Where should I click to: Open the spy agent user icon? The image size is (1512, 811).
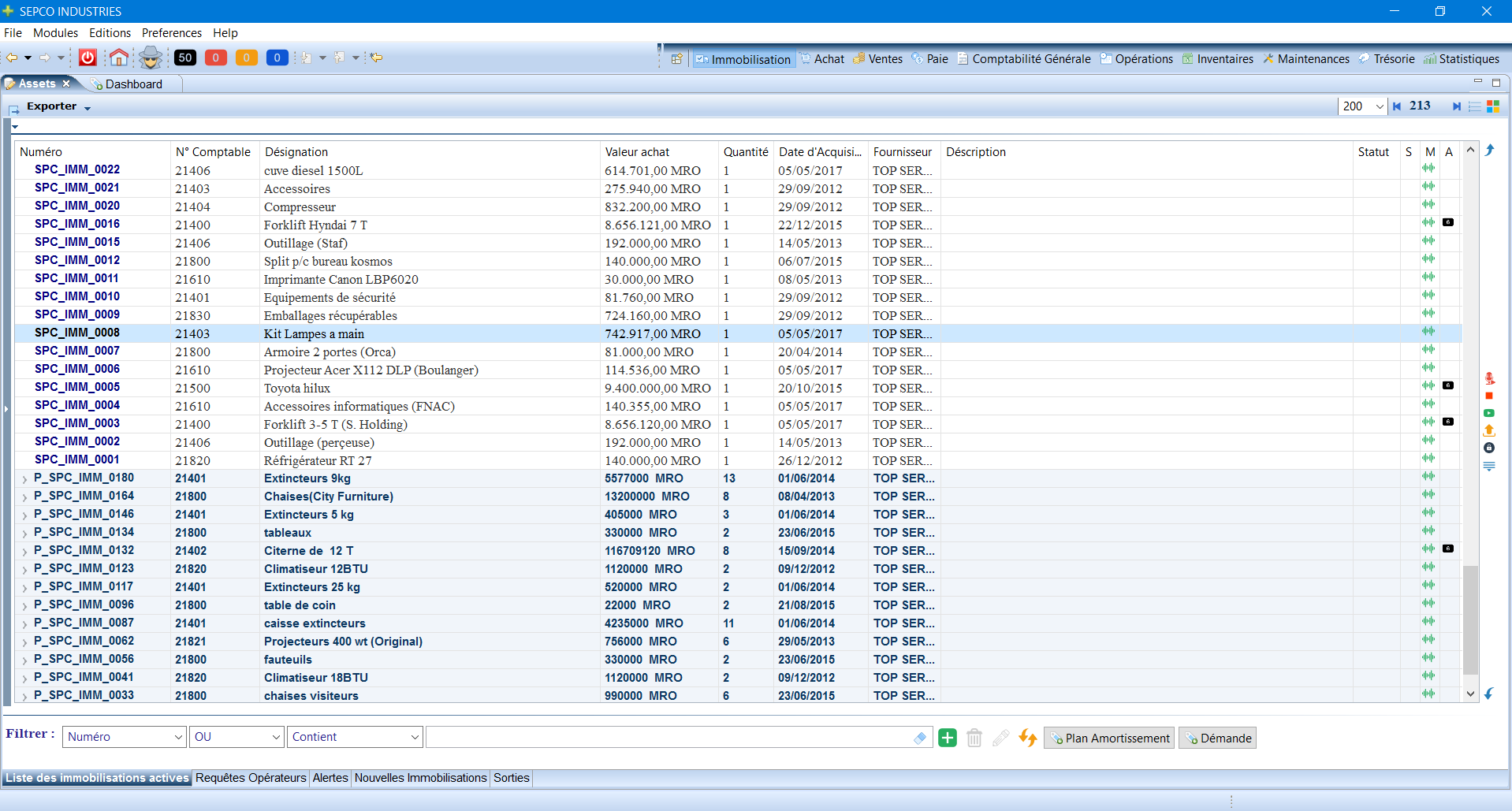pos(151,58)
